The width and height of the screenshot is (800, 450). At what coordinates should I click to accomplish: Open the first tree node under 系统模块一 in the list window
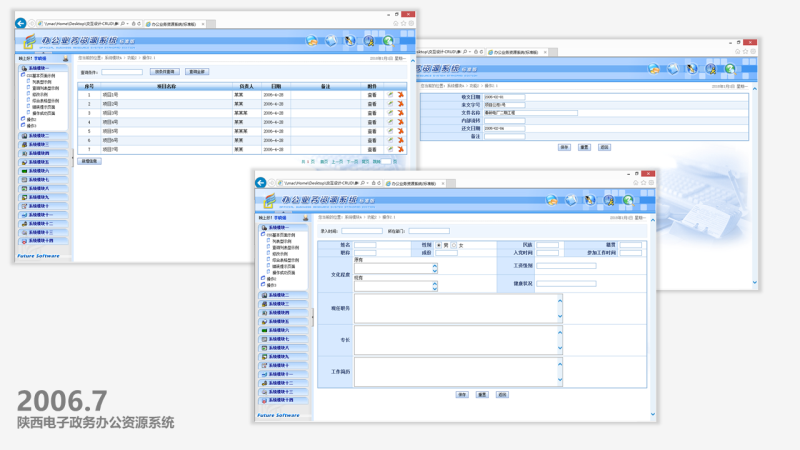point(40,76)
